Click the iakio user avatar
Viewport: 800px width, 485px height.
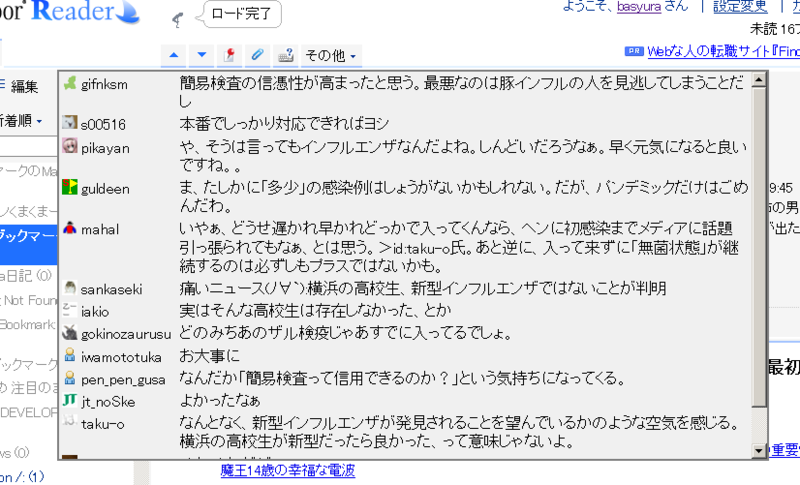coord(69,310)
